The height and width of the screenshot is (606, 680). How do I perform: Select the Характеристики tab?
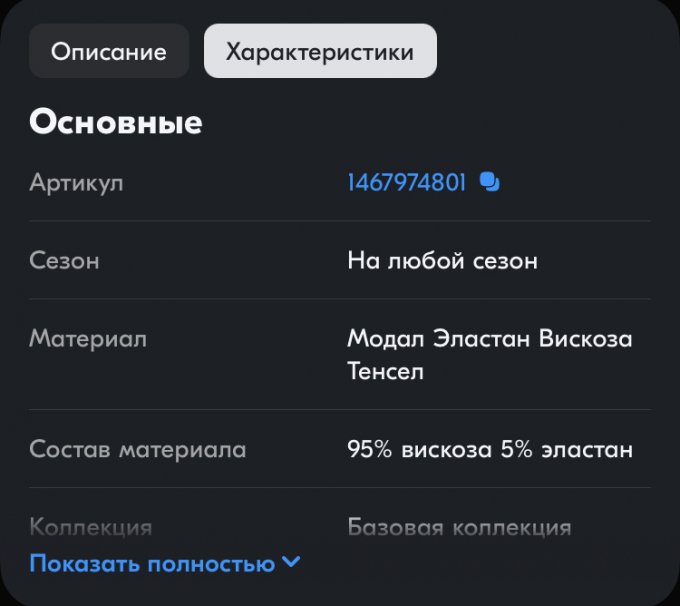pyautogui.click(x=320, y=52)
